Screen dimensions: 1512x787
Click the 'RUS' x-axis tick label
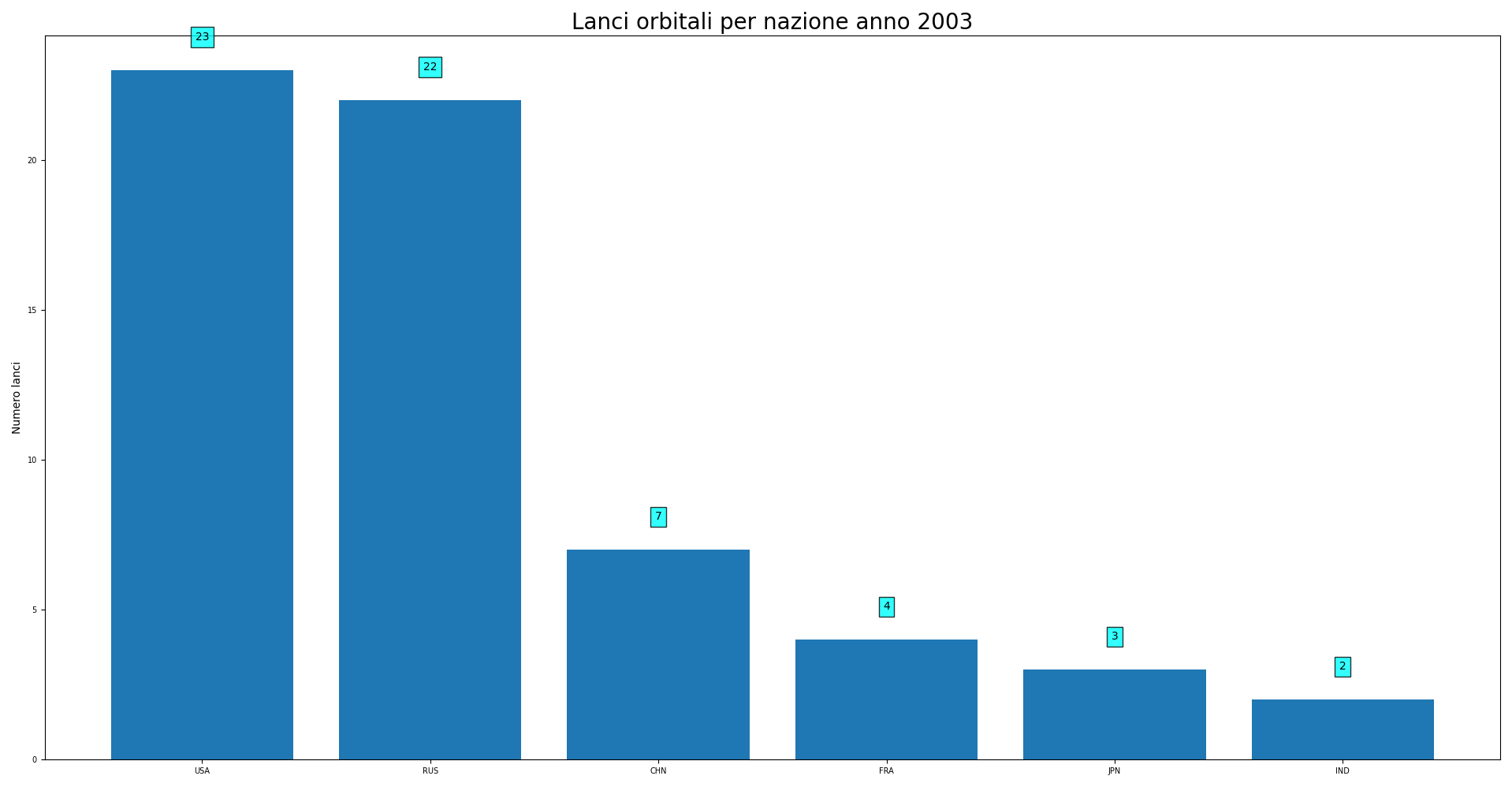point(430,771)
